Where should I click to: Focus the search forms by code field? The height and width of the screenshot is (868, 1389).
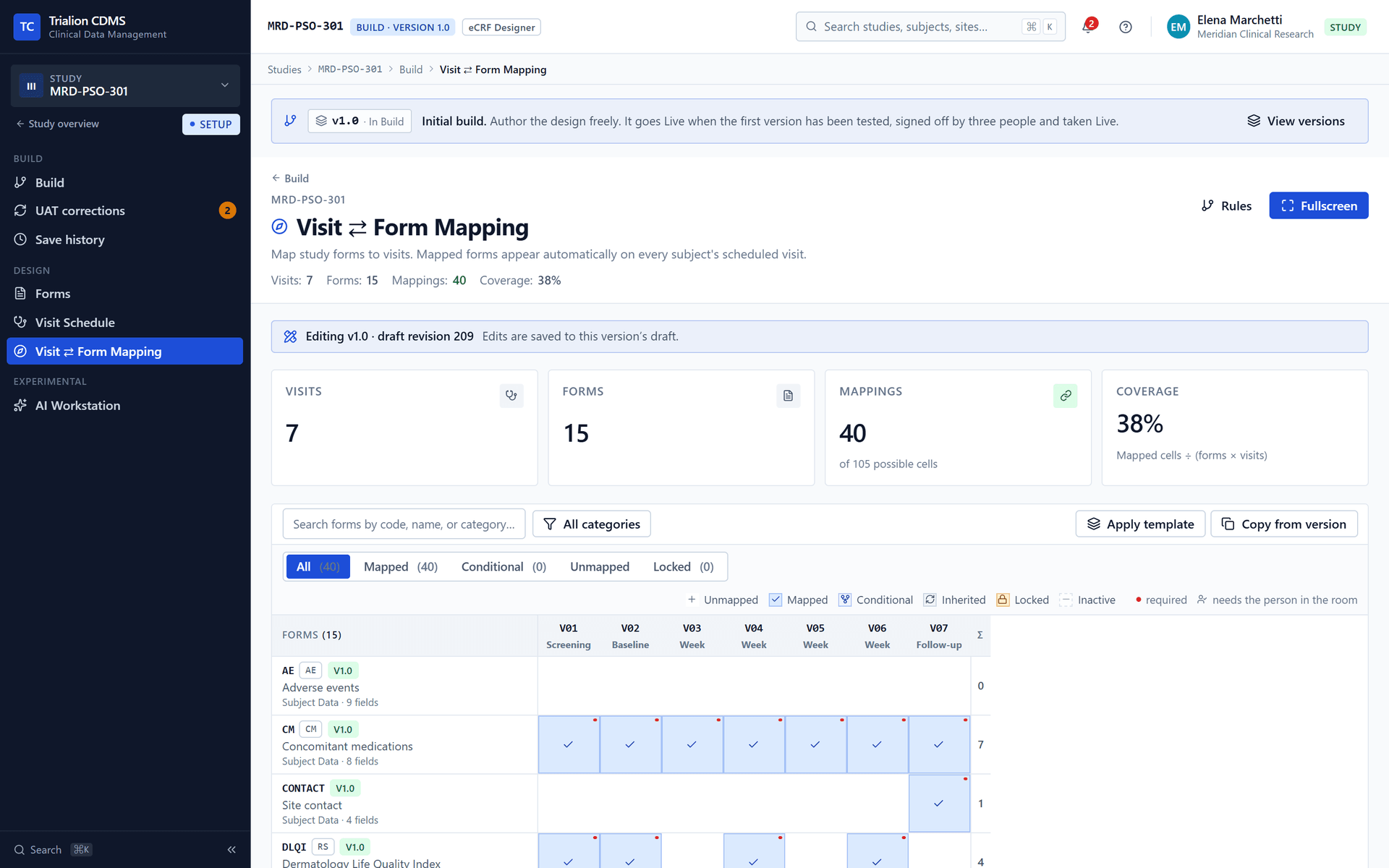tap(404, 524)
